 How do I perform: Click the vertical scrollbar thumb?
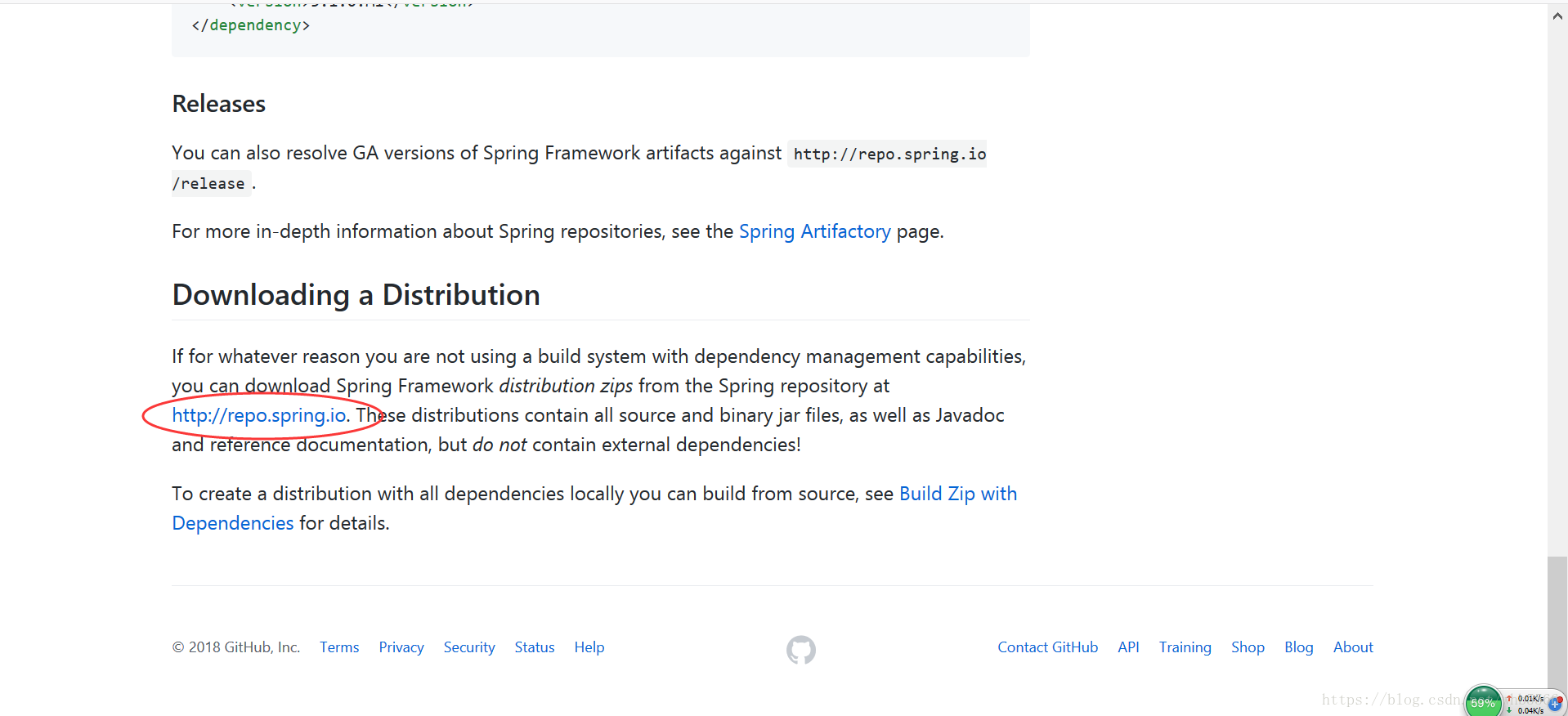(1557, 625)
